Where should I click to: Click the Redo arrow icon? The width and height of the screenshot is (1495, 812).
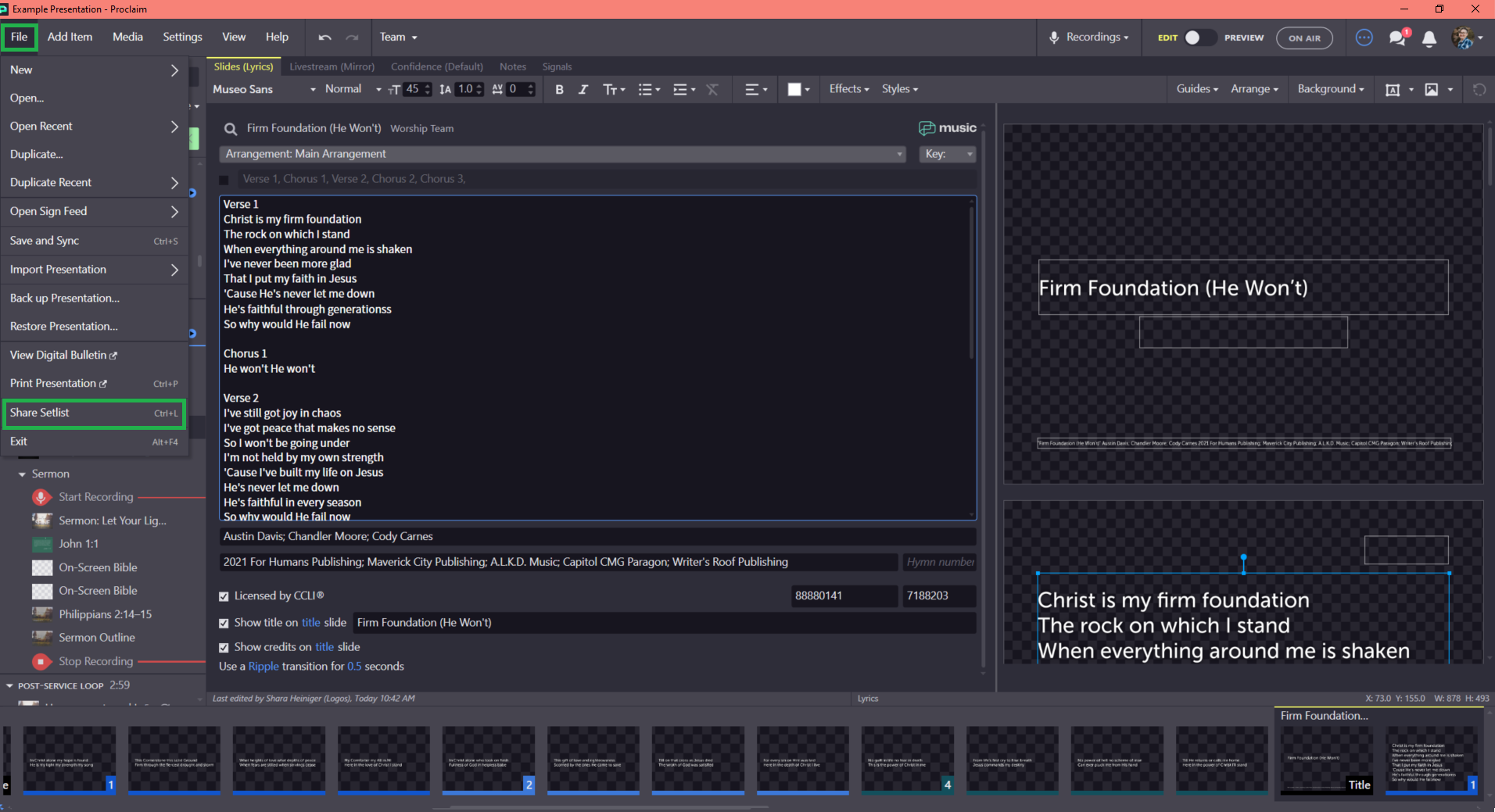pos(352,38)
